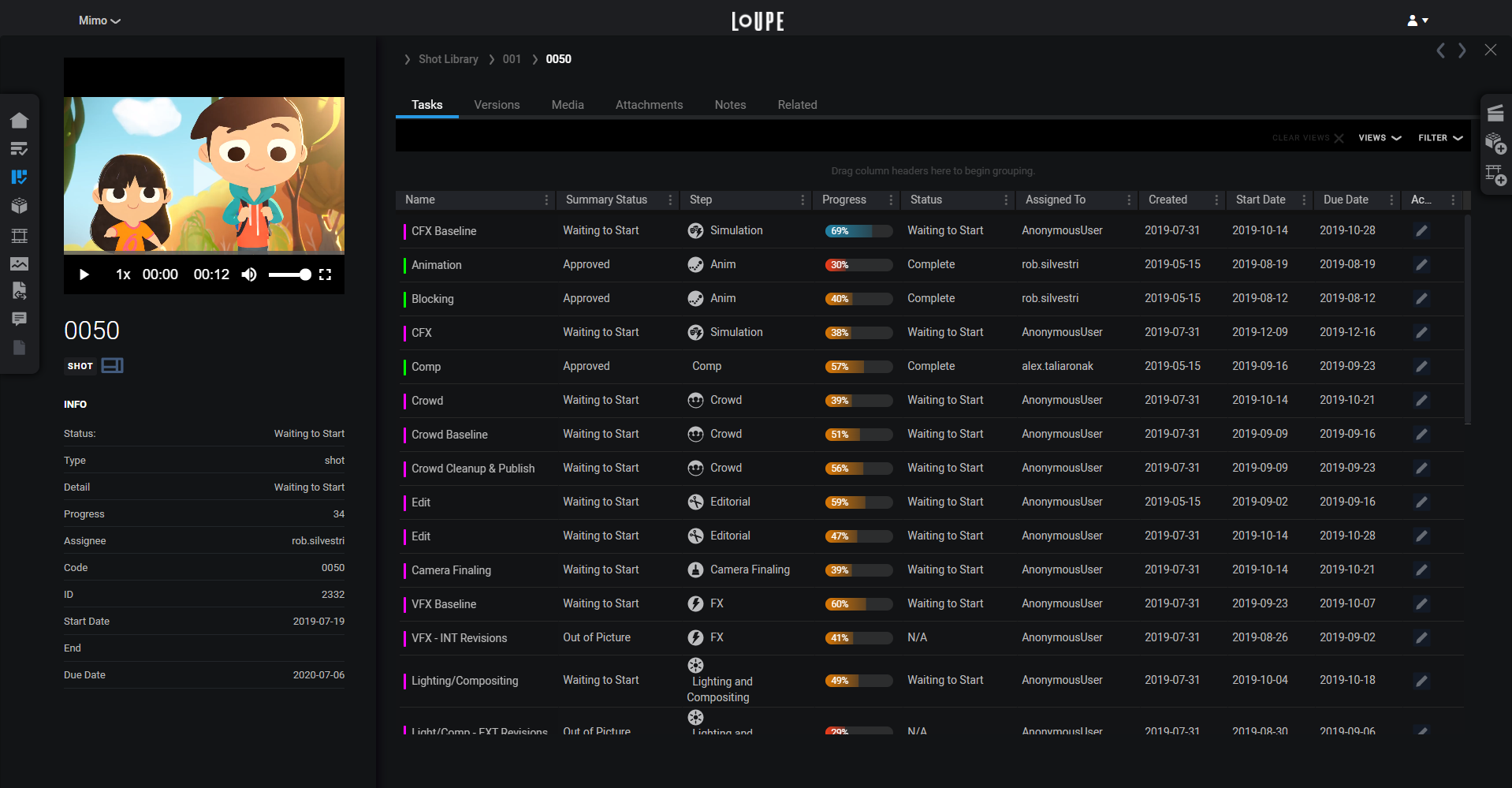Go to the previous shot arrow
This screenshot has height=788, width=1512.
pyautogui.click(x=1440, y=50)
